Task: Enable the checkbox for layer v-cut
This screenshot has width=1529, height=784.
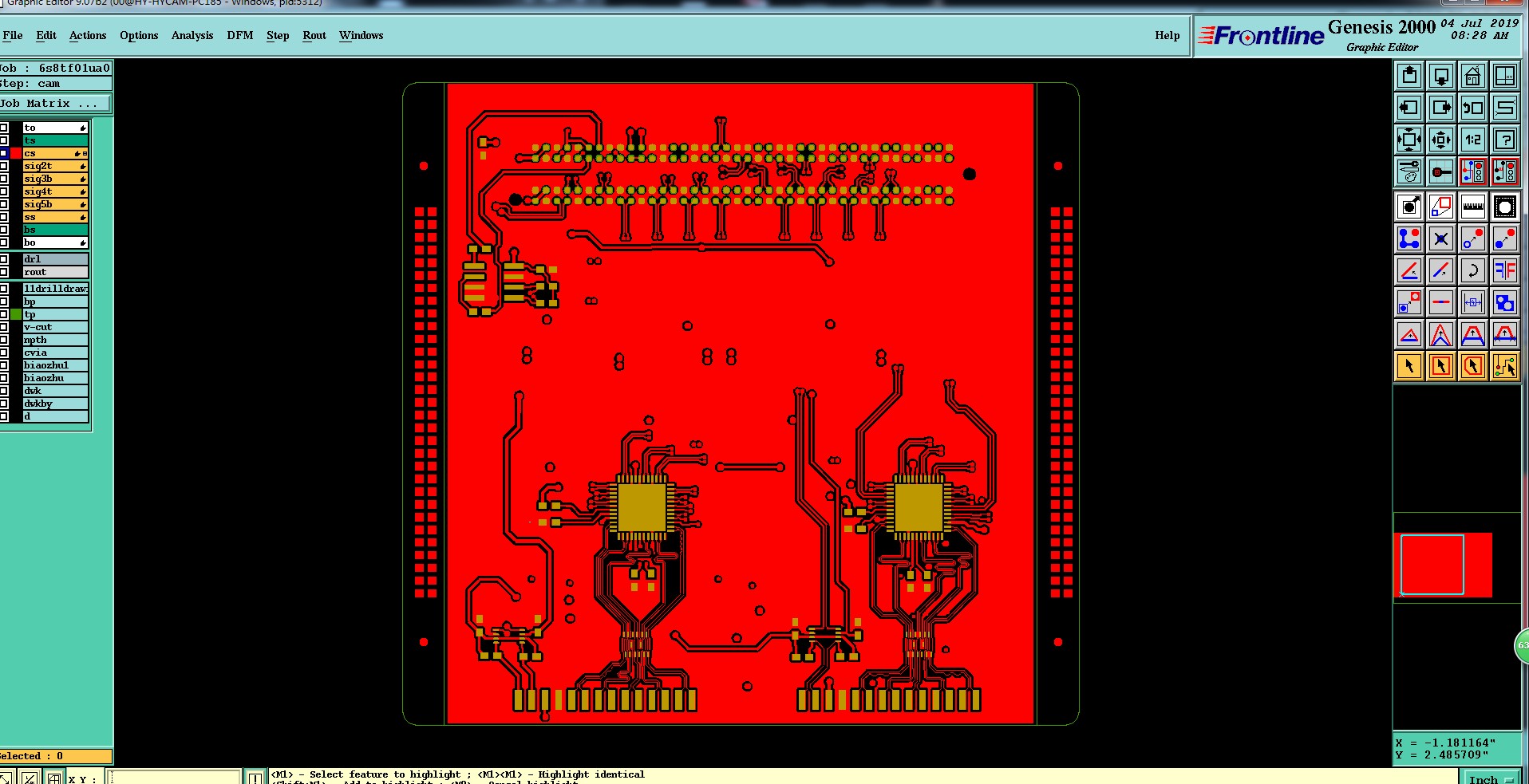Action: (4, 327)
